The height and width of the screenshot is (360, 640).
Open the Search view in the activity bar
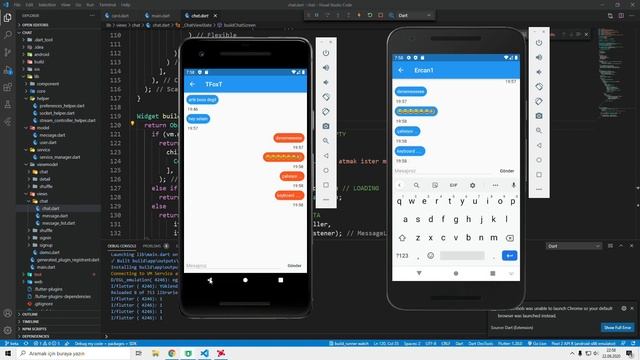7,35
